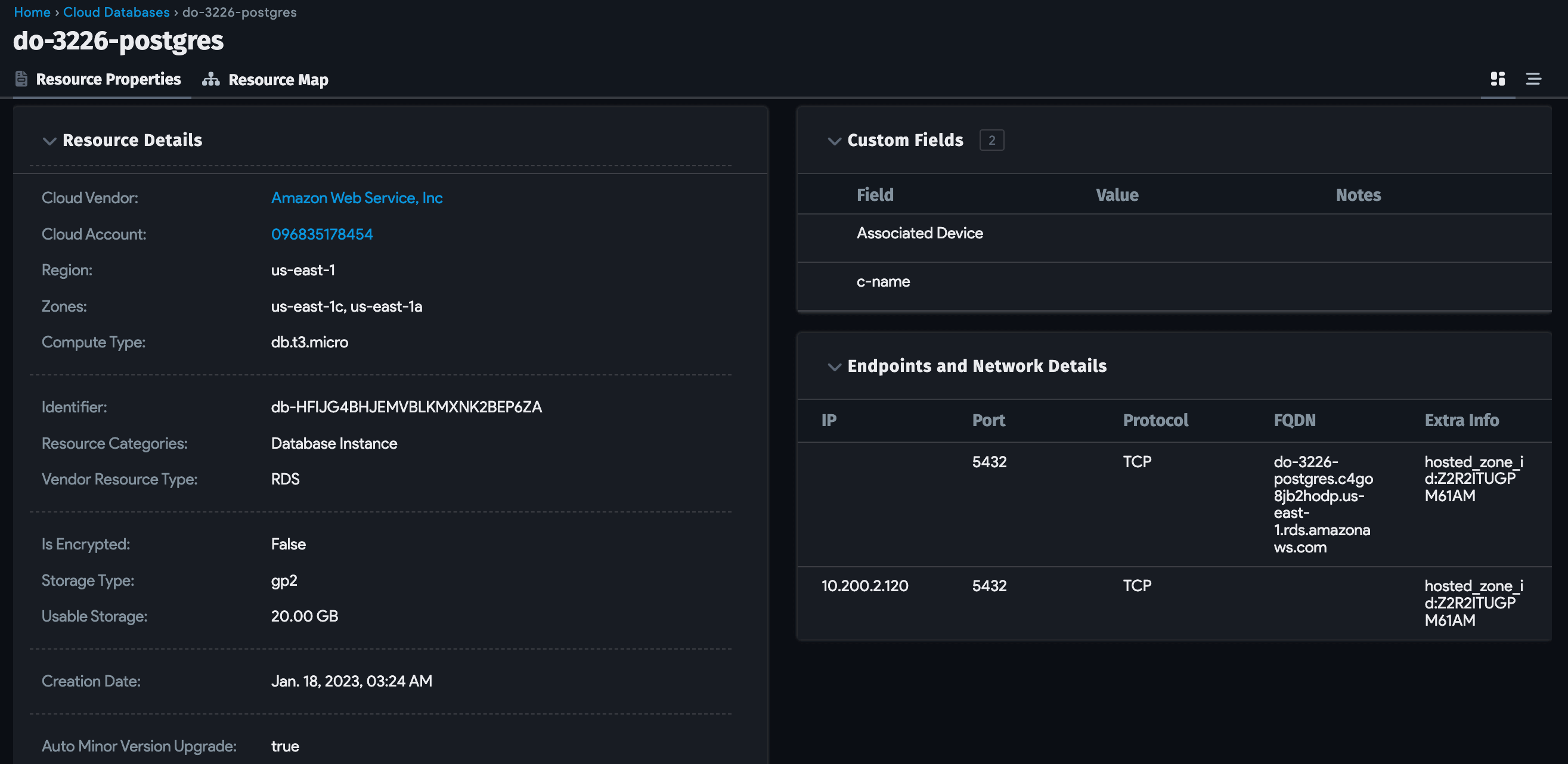Screen dimensions: 1568x764
Task: Click the 10.200.2.120 IP address cell
Action: tap(864, 586)
